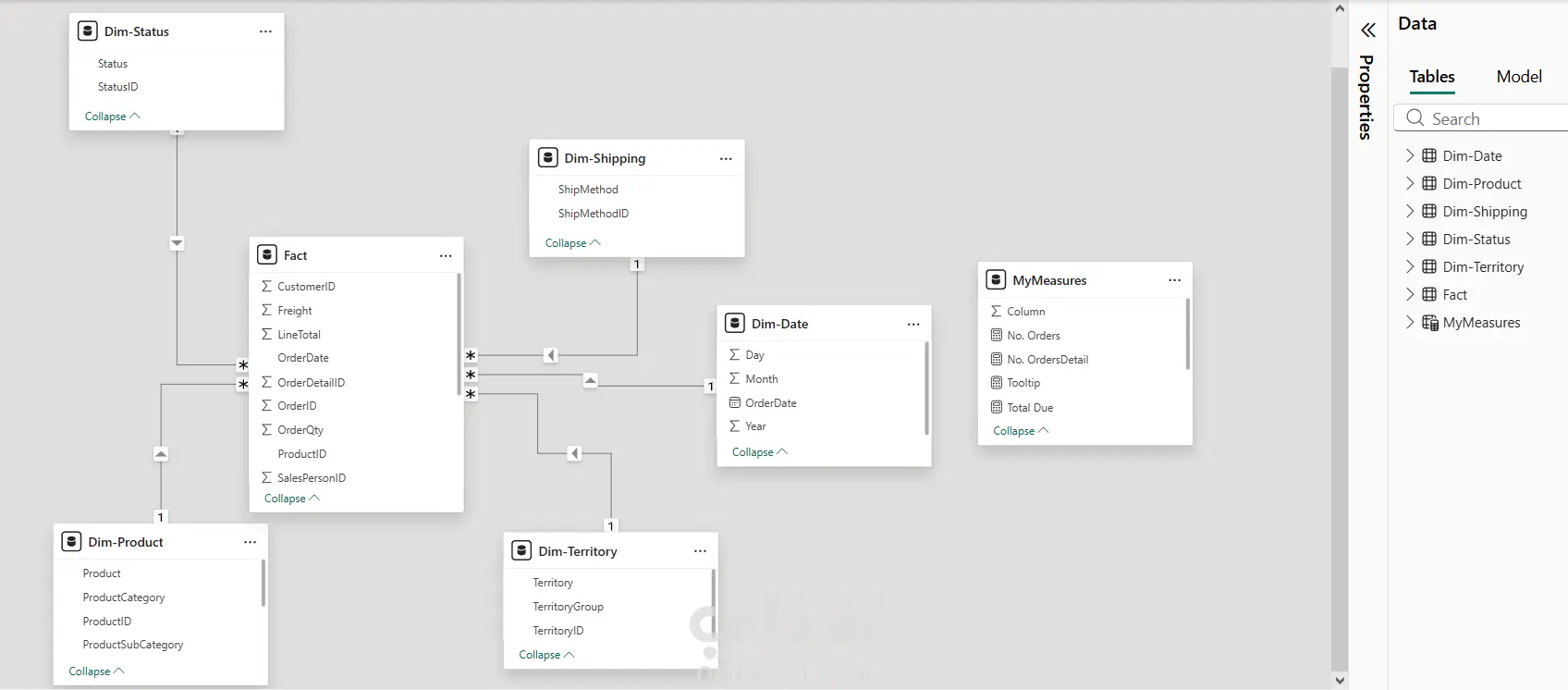1568x690 pixels.
Task: Click the Dim-Territory table header icon
Action: [521, 551]
